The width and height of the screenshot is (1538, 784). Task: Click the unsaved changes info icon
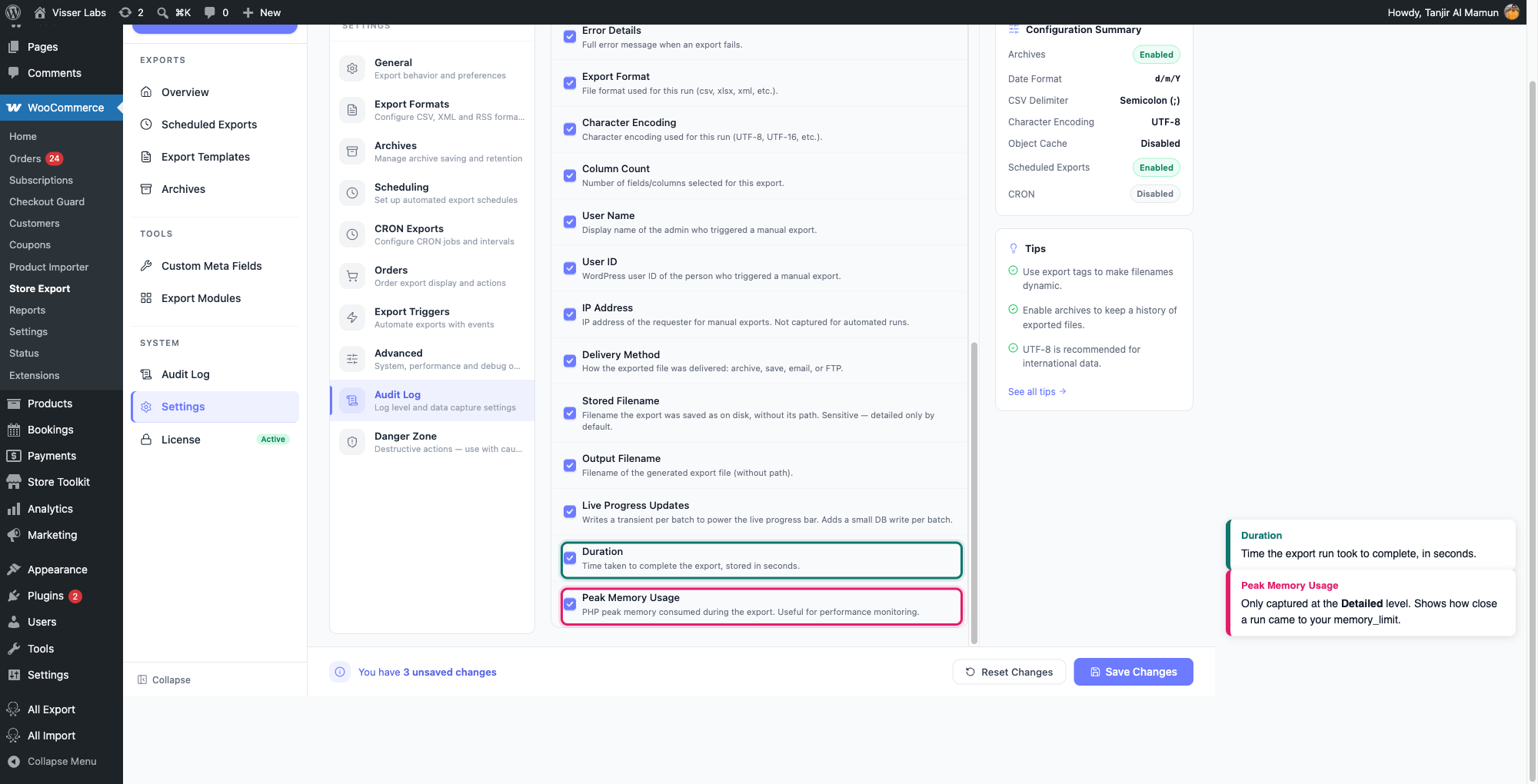click(340, 672)
